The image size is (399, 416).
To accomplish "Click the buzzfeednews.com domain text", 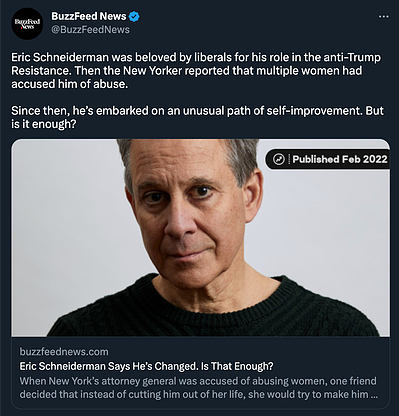I will point(64,352).
